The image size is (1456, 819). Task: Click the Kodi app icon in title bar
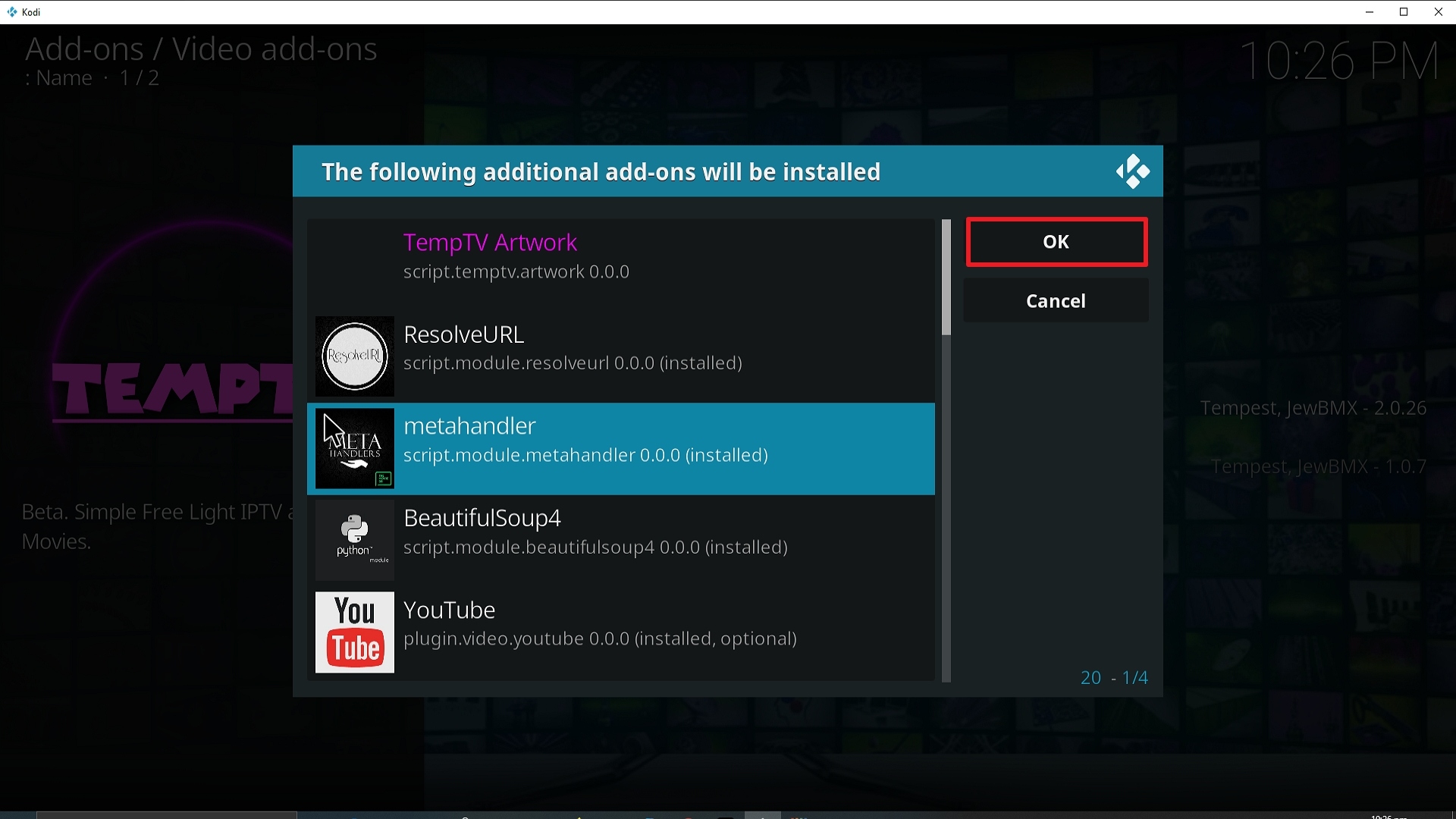(x=12, y=12)
